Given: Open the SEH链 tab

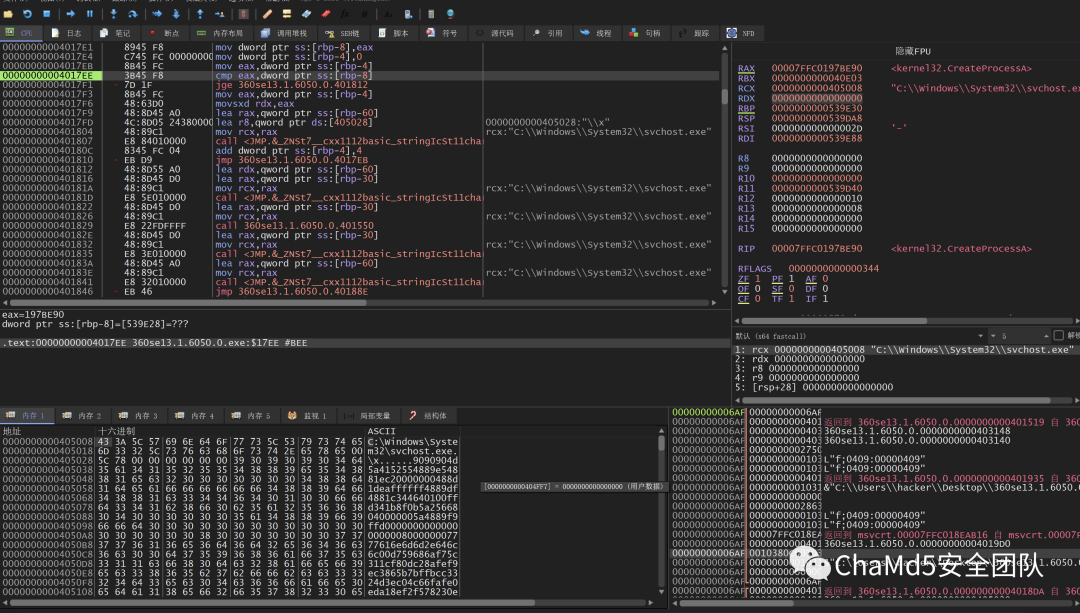Looking at the screenshot, I should [x=343, y=33].
